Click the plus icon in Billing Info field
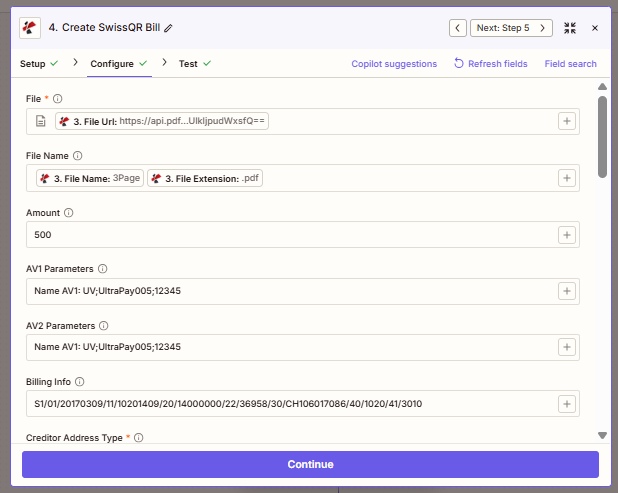This screenshot has height=493, width=618. pos(566,404)
